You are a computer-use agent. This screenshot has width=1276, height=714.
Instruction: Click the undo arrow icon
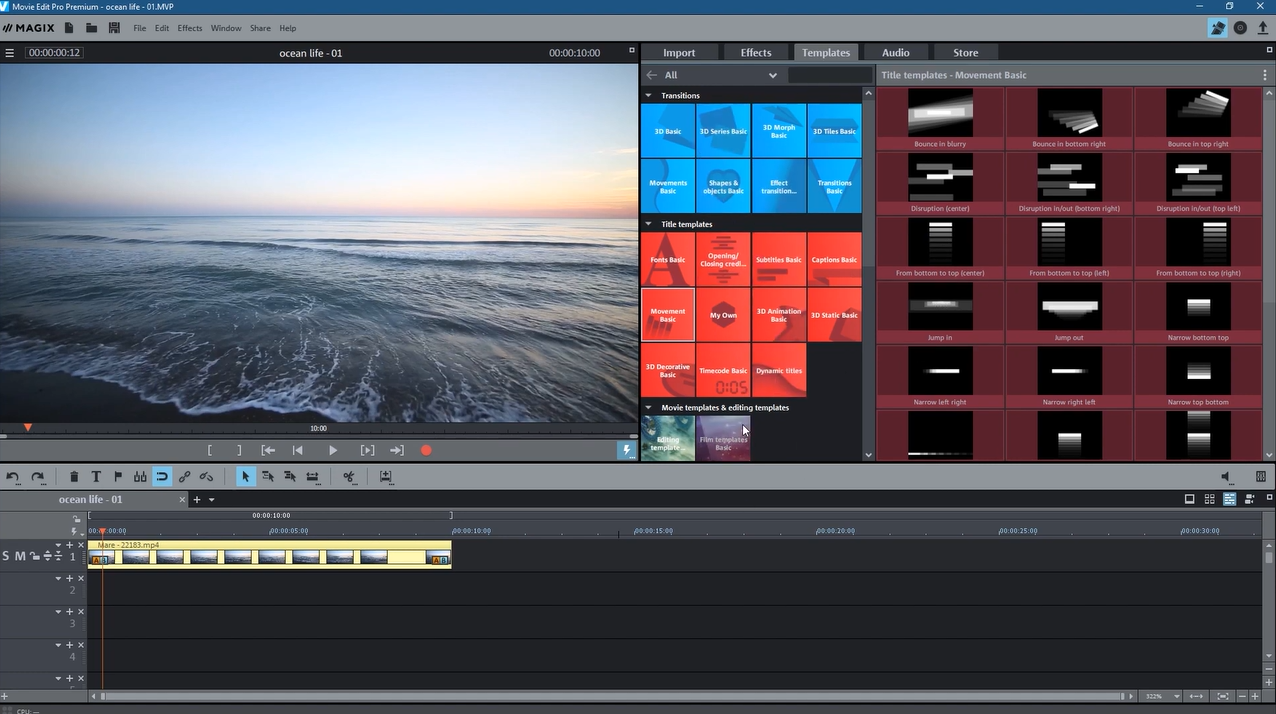[x=13, y=477]
